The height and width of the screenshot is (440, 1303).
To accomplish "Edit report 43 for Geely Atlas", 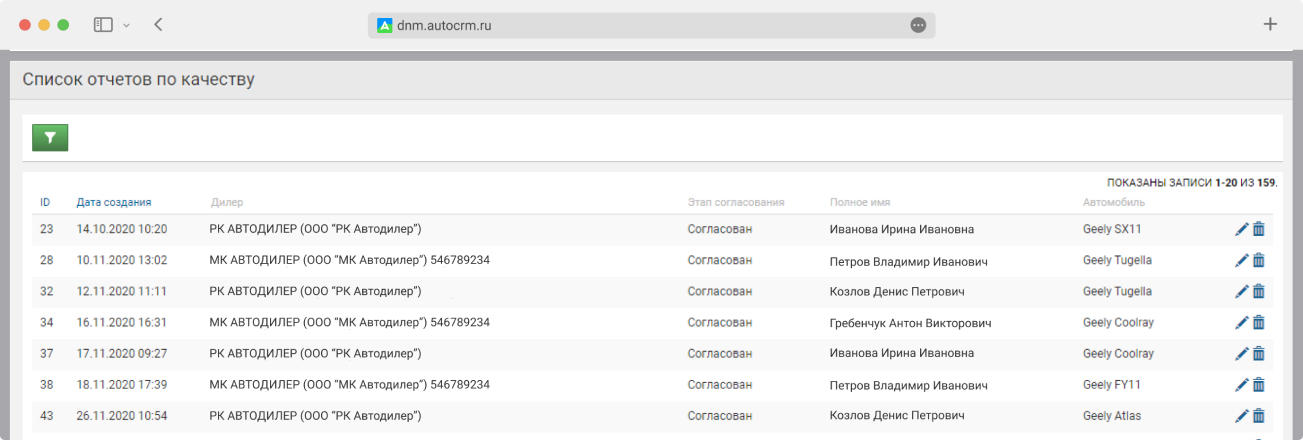I will tap(1241, 416).
